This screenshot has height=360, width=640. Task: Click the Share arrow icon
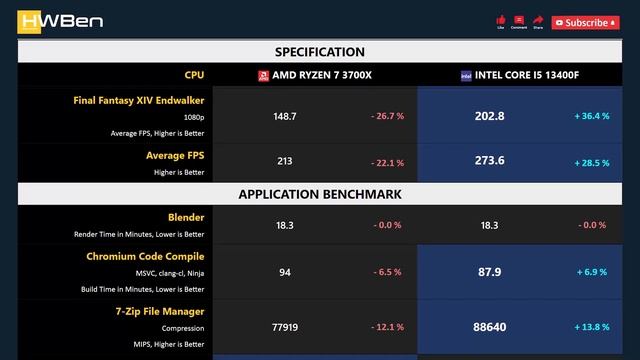click(538, 20)
